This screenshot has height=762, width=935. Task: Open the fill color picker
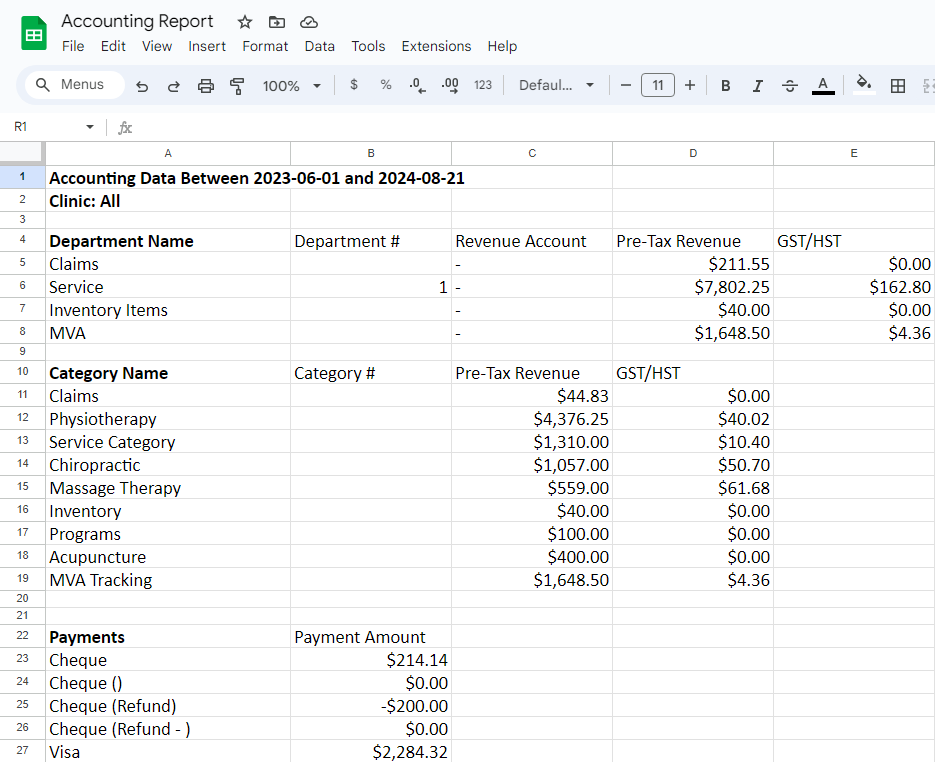[x=864, y=85]
